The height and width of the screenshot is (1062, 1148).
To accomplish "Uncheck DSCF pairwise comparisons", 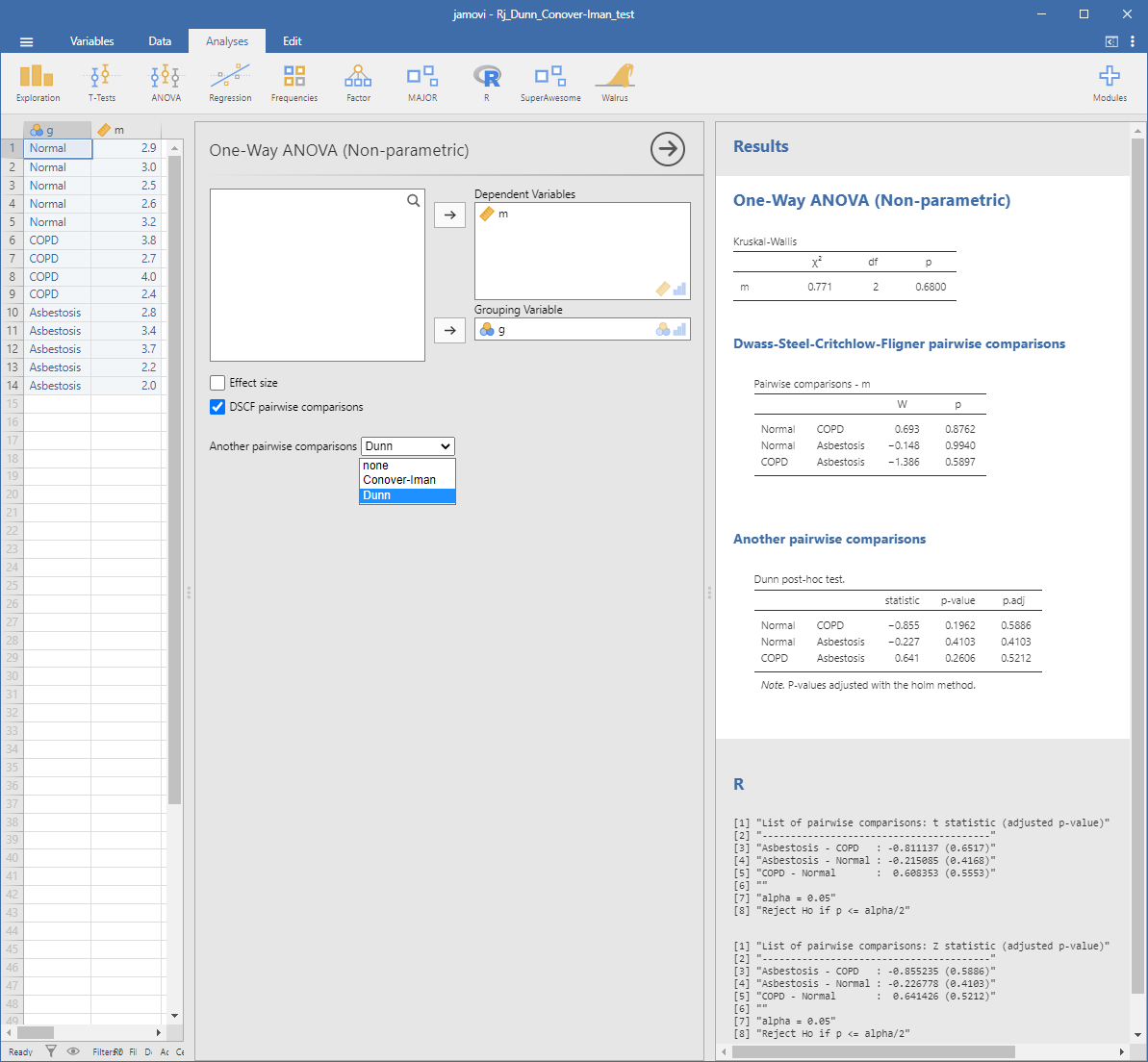I will click(x=217, y=407).
